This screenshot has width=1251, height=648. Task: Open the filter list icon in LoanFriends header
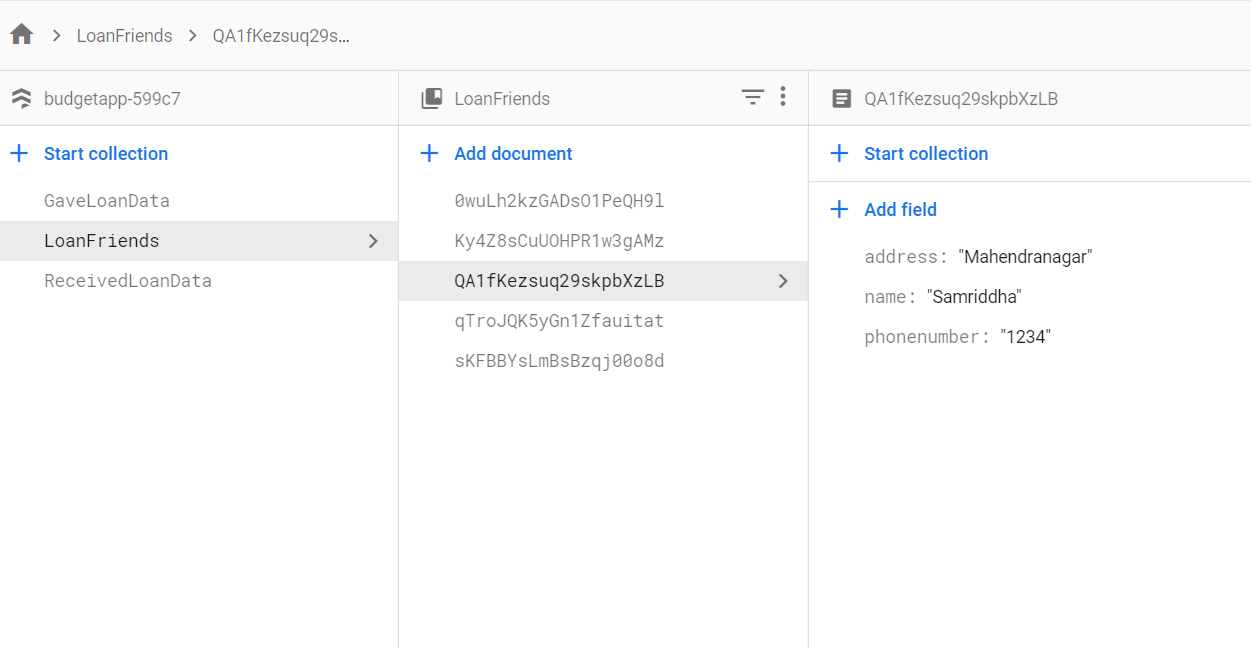[x=752, y=97]
